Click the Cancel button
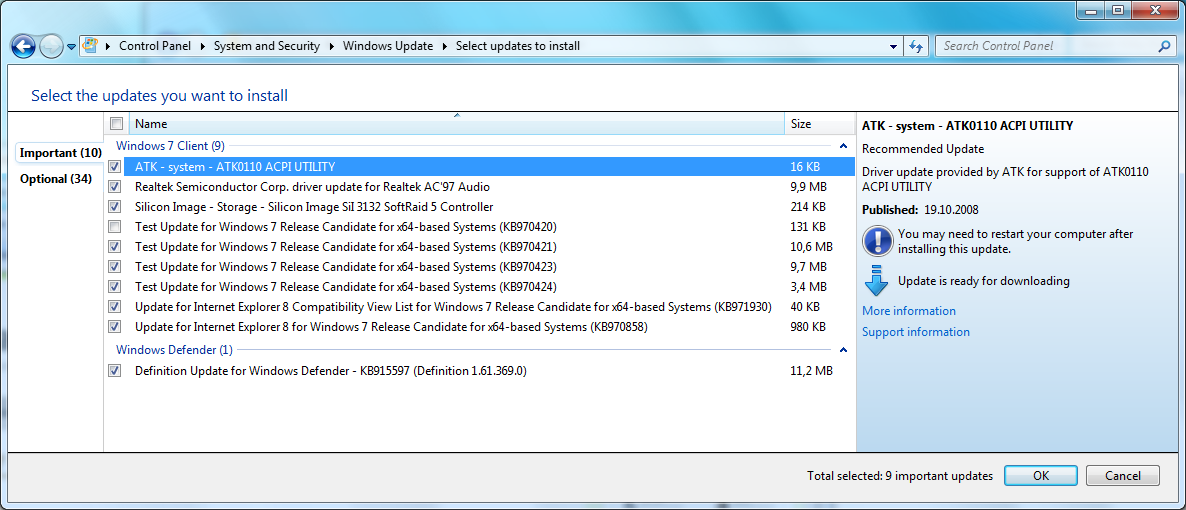Image resolution: width=1186 pixels, height=510 pixels. click(x=1122, y=476)
